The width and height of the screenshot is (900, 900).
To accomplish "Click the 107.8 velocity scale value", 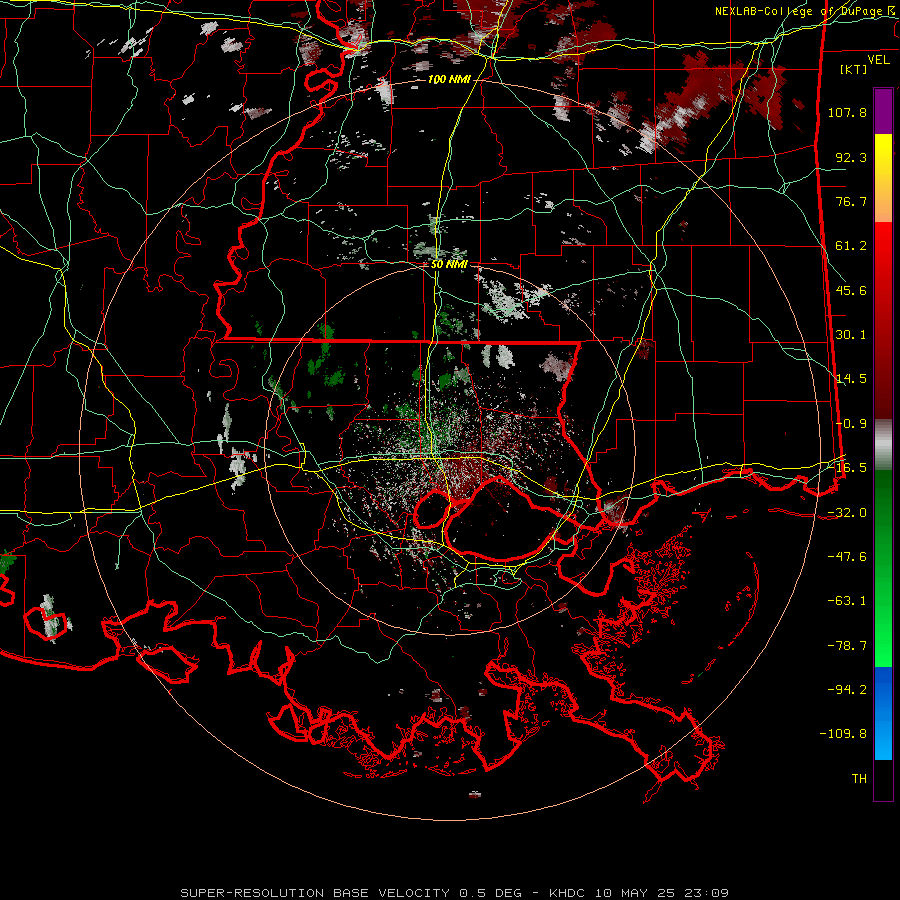I will (x=847, y=112).
